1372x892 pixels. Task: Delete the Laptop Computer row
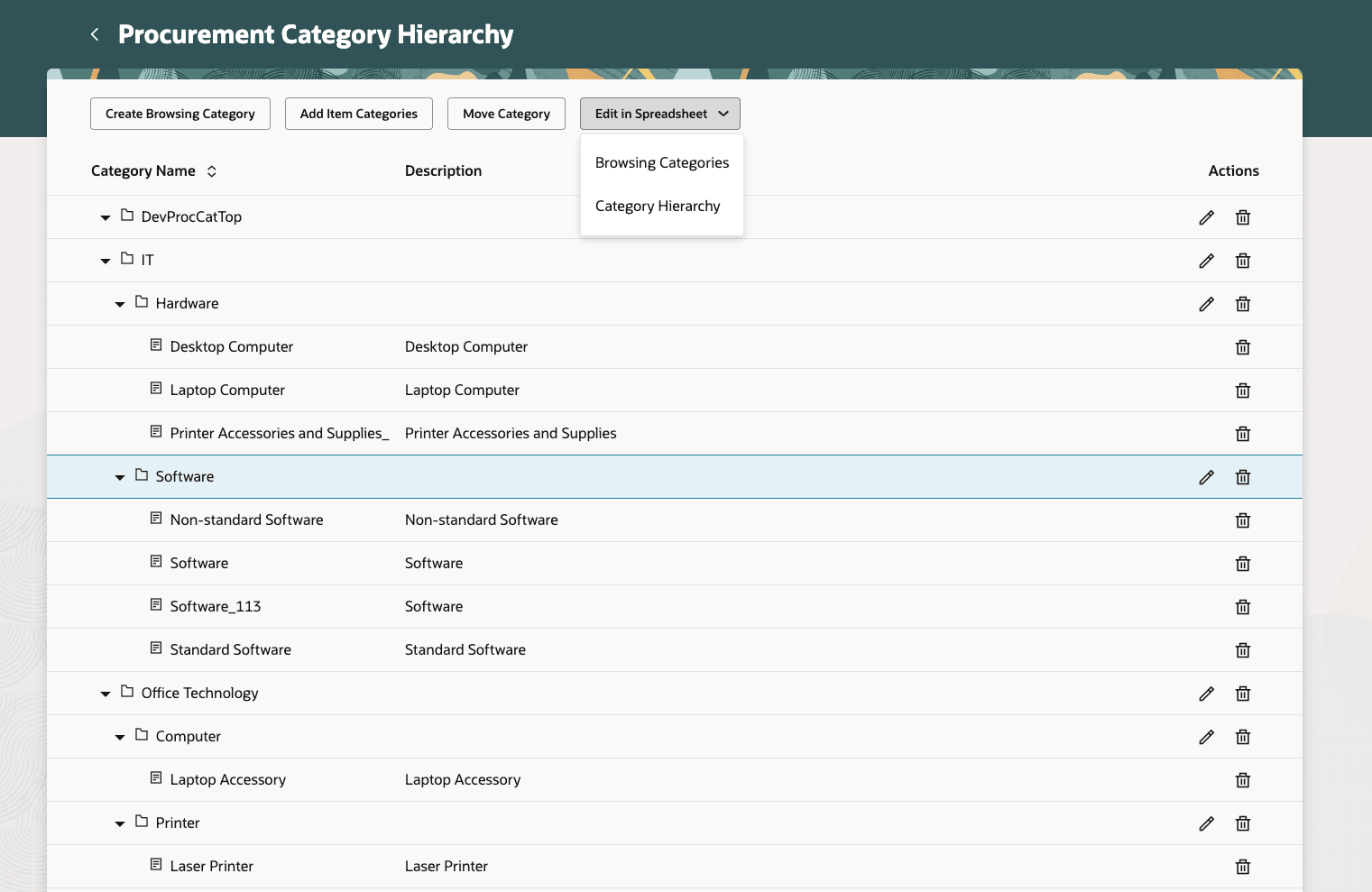pos(1243,391)
